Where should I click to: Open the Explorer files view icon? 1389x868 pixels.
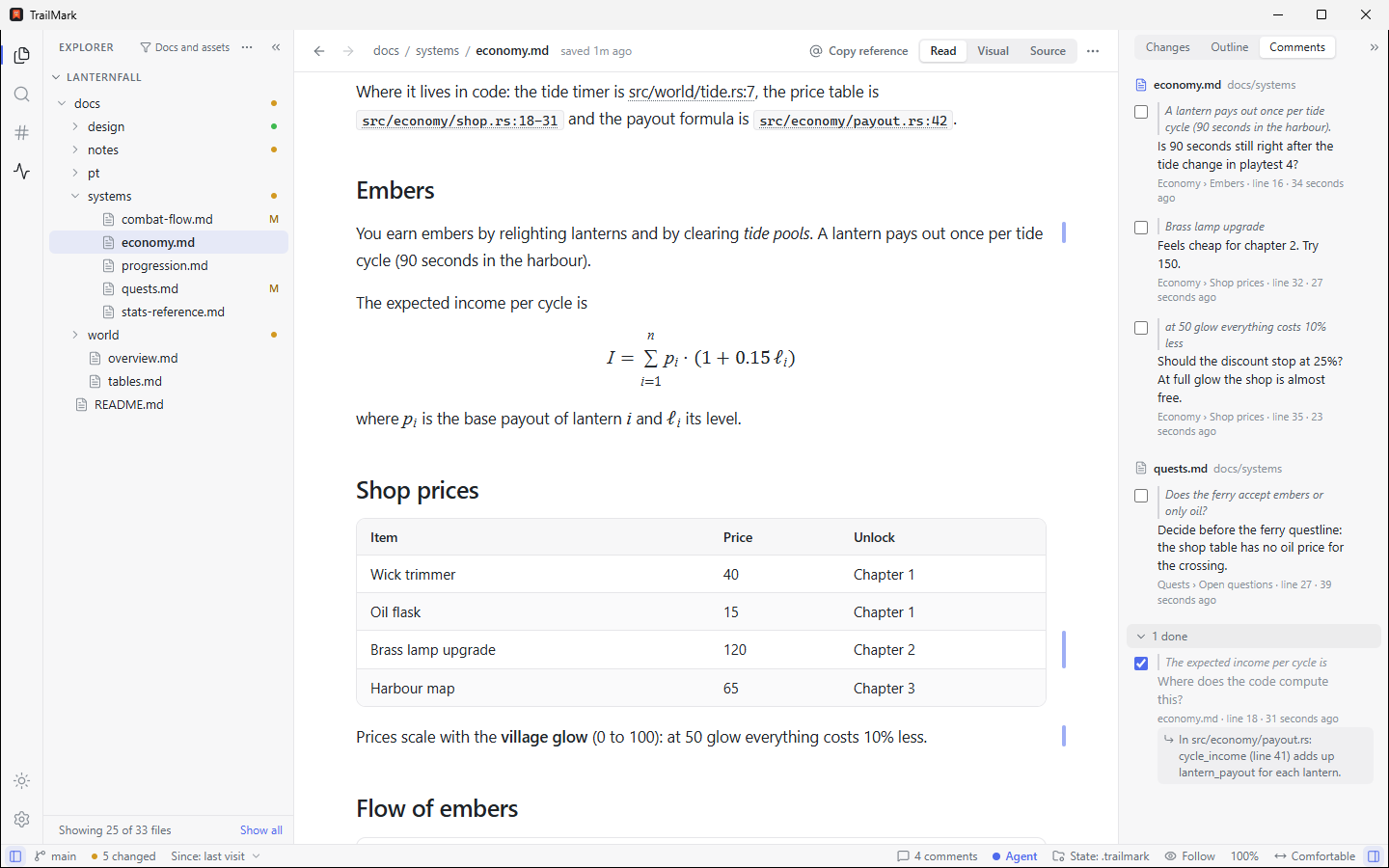pos(22,56)
